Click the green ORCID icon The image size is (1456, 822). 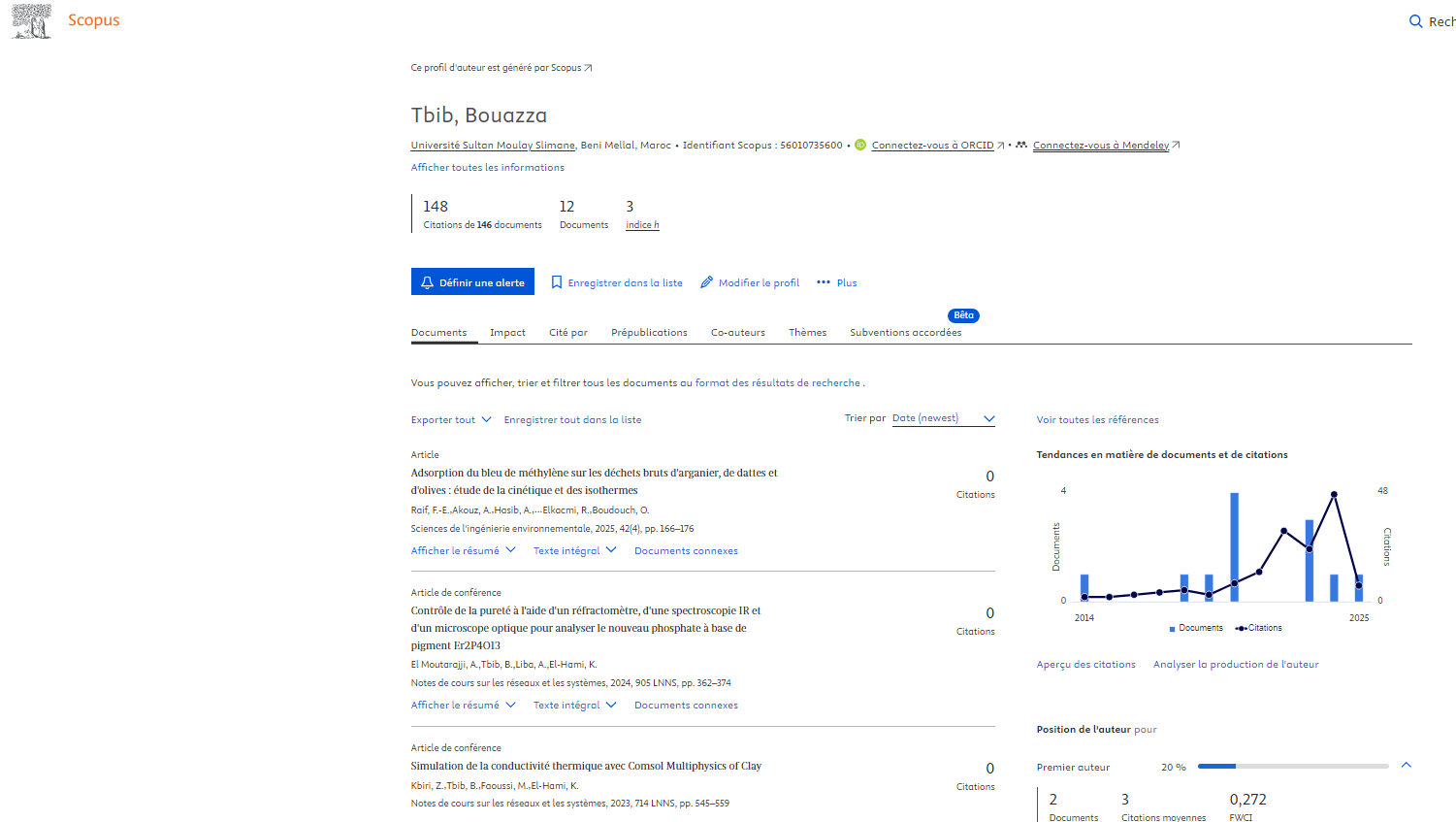860,146
